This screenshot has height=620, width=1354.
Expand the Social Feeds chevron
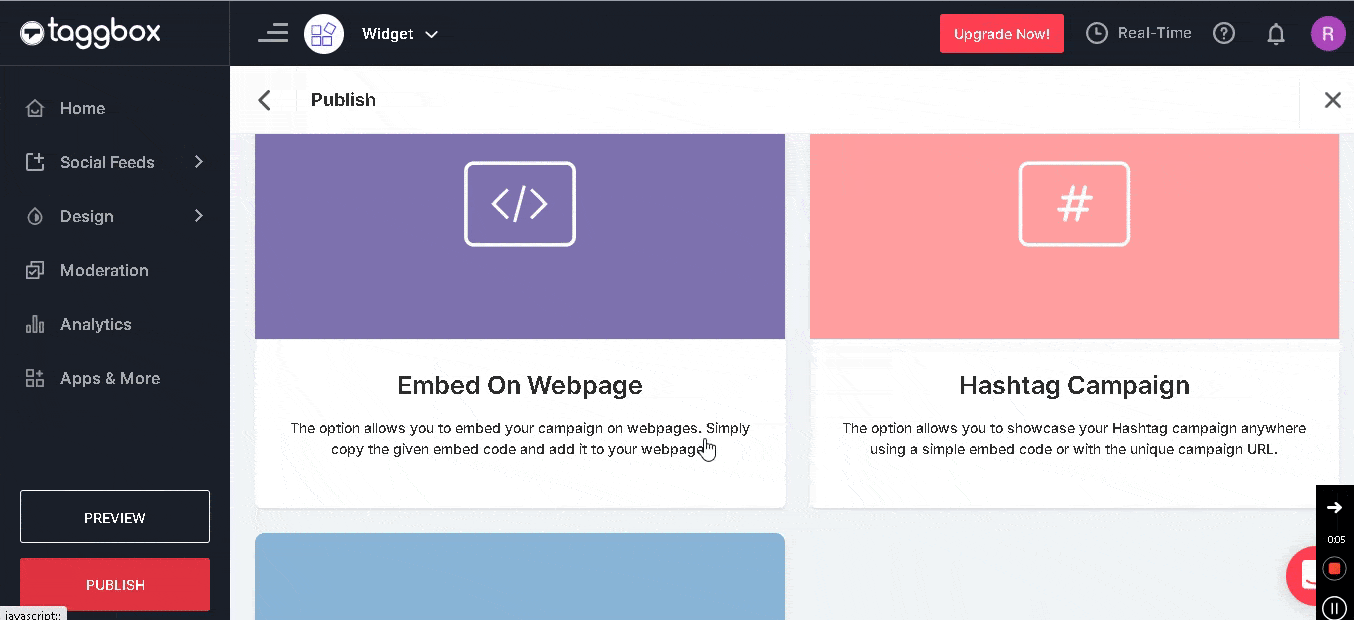point(199,161)
